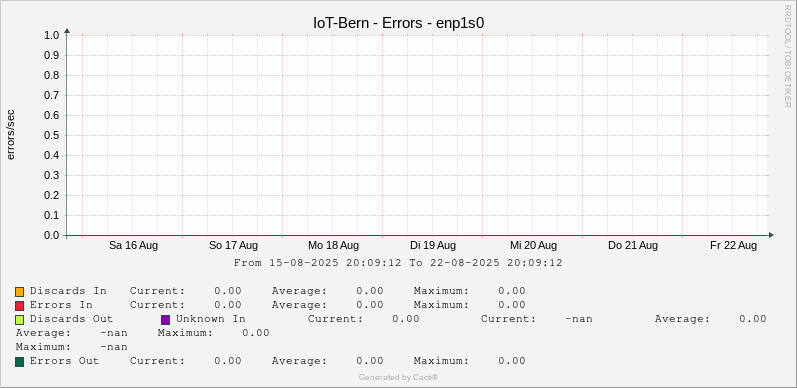Click the orange Discards In swatch
Viewport: 797px width, 388px height.
pos(20,292)
